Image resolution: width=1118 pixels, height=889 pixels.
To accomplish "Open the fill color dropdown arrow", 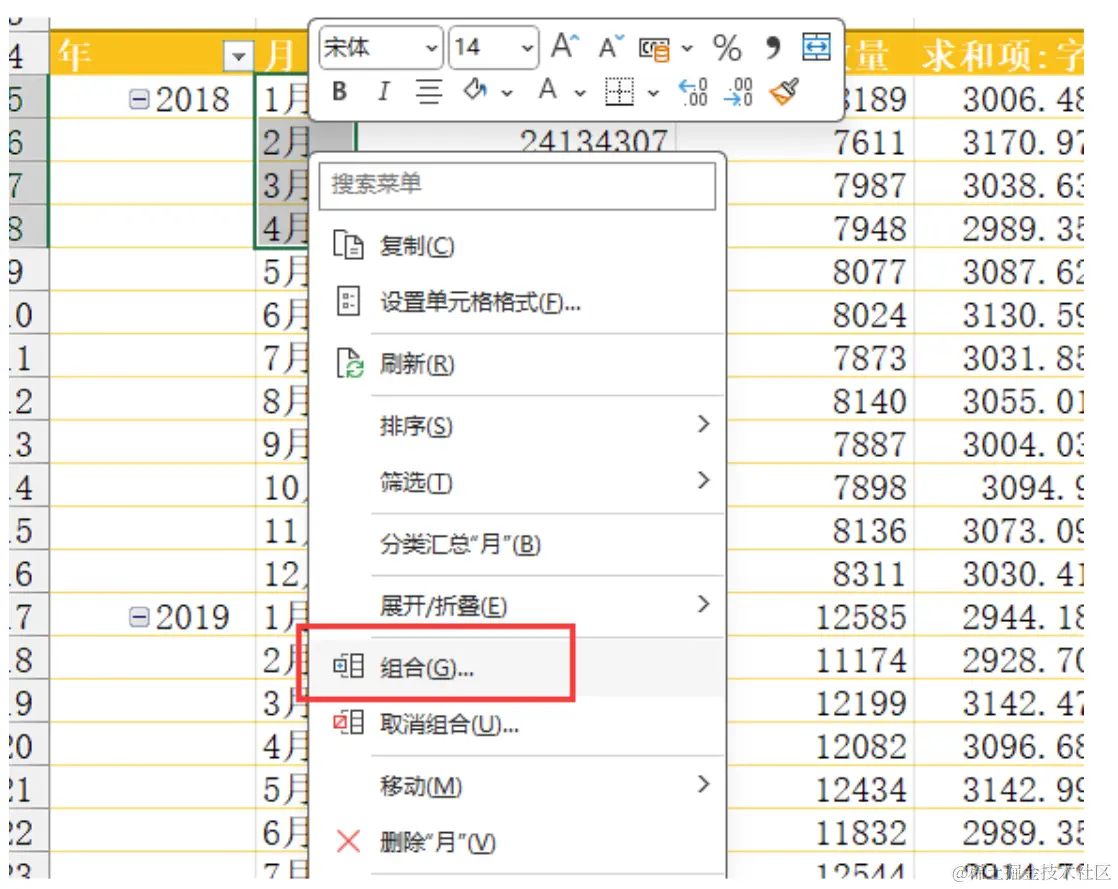I will point(507,93).
